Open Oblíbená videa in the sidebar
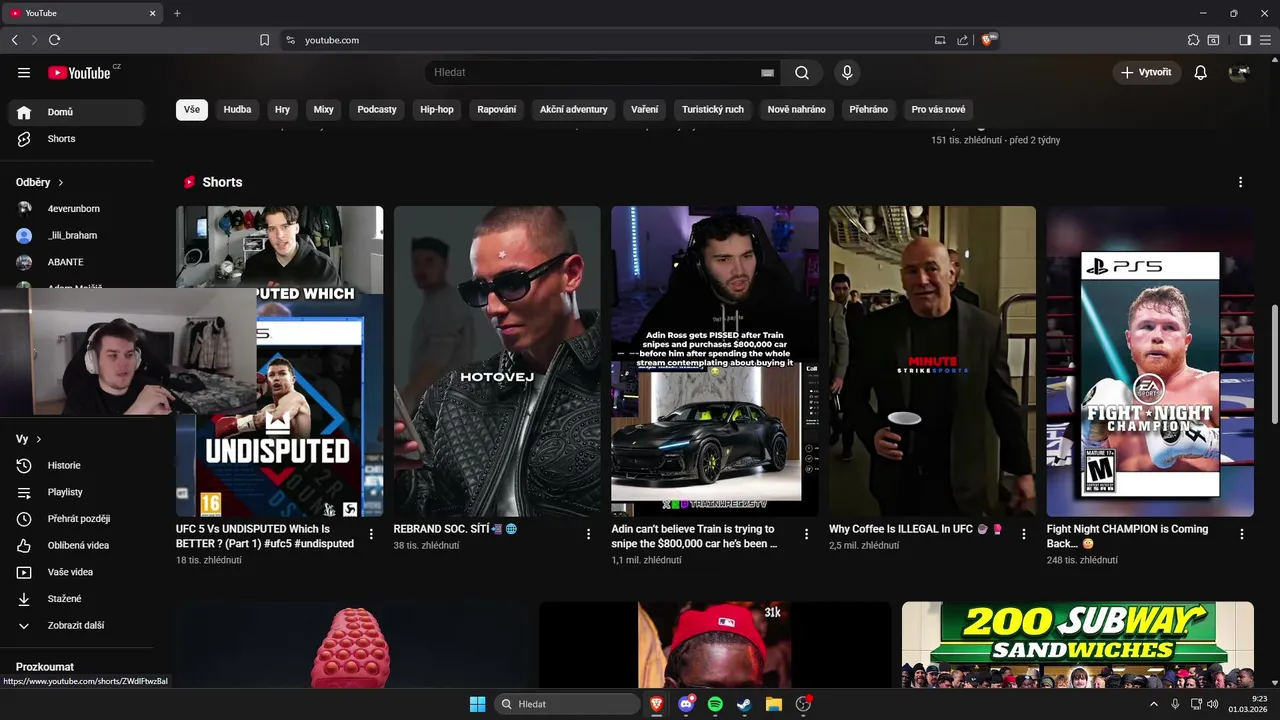Viewport: 1280px width, 720px height. coord(77,545)
